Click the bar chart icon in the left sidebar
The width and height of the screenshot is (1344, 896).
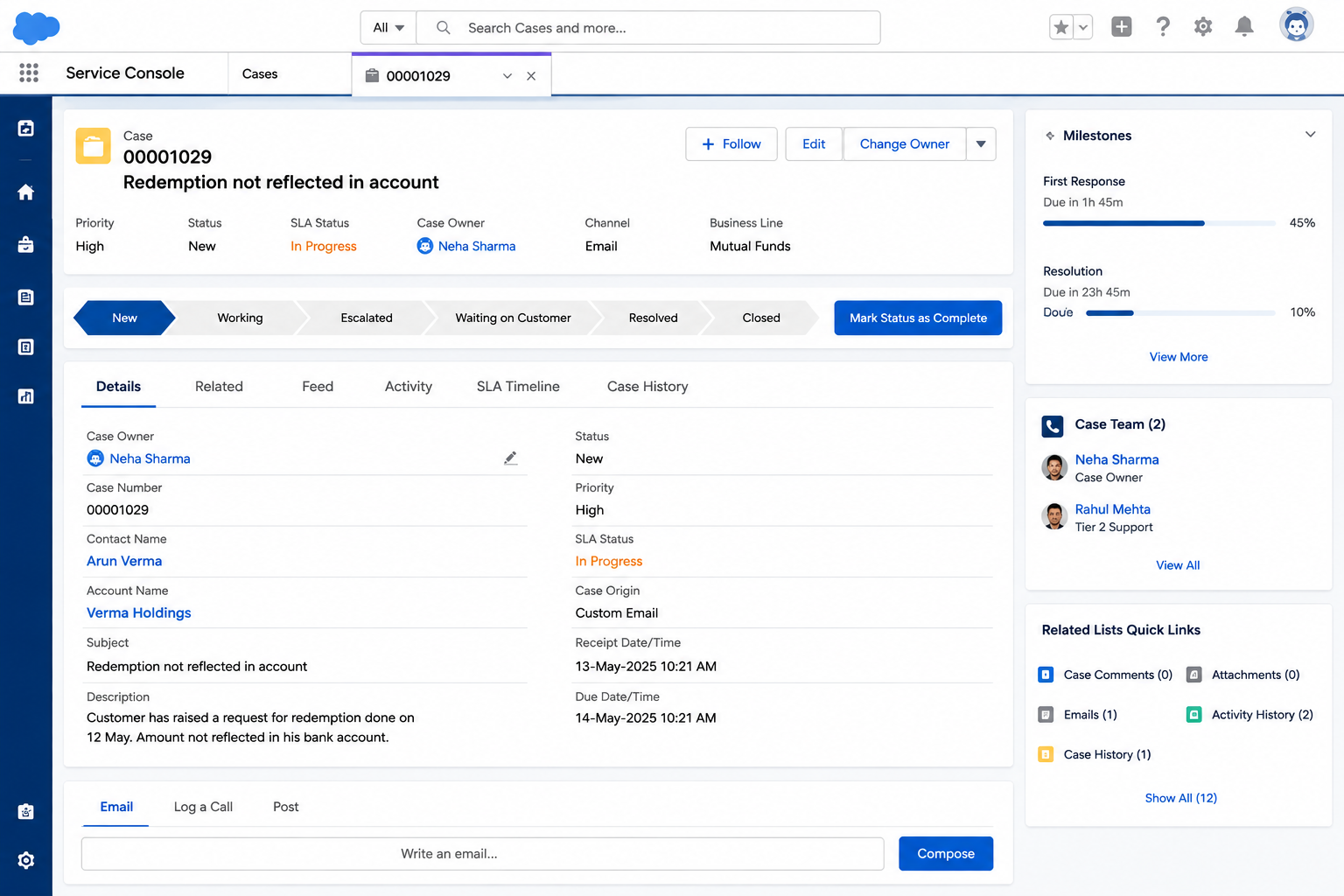(26, 396)
